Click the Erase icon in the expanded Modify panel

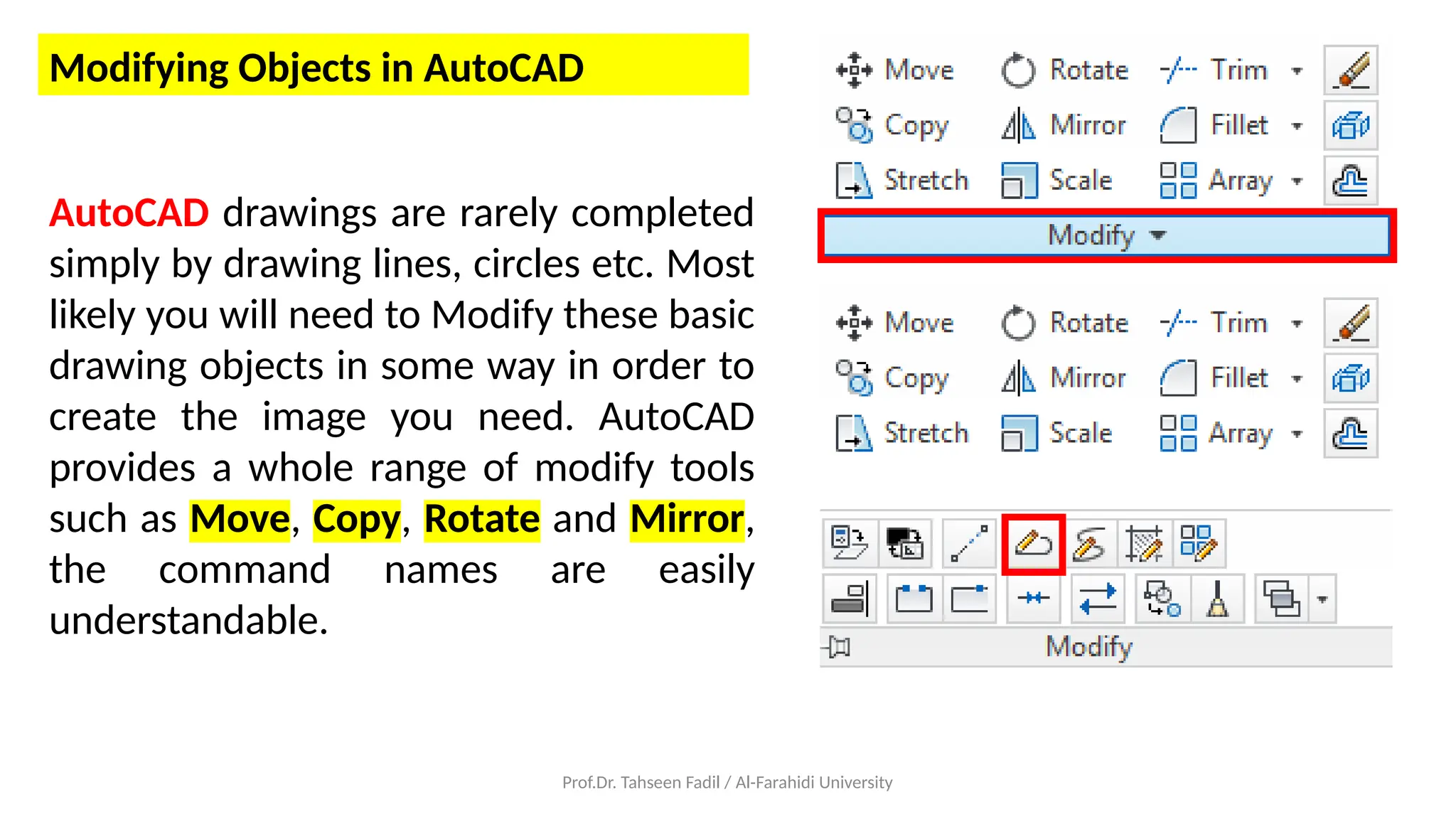[x=1351, y=323]
